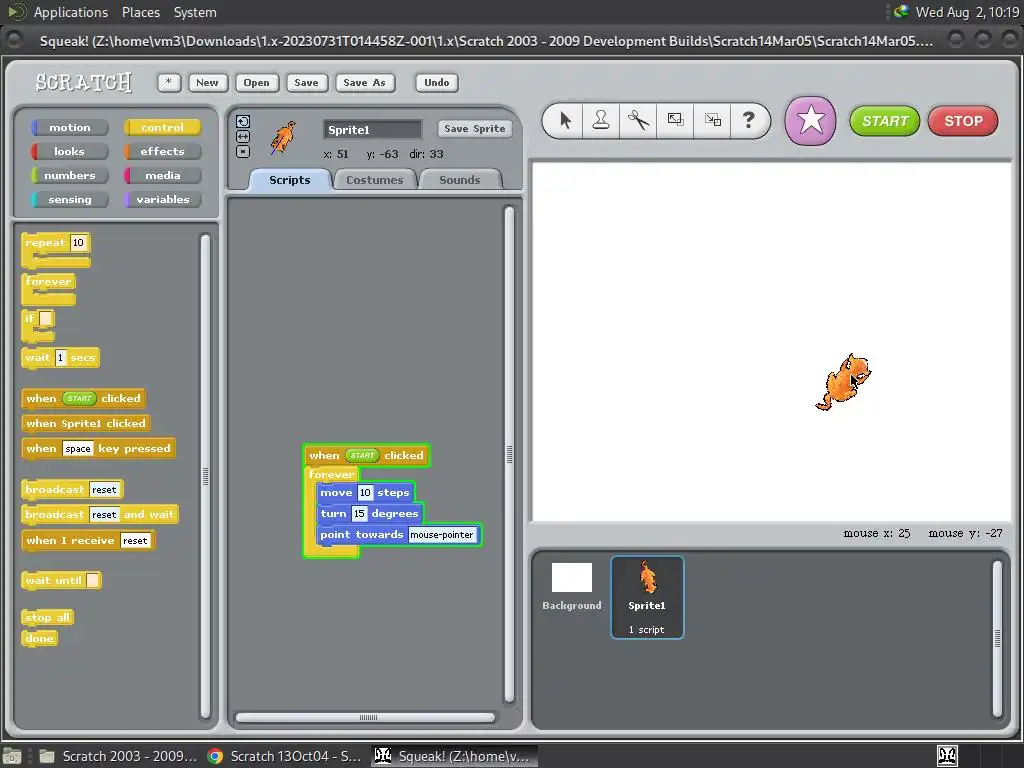Select the looks block category
Screen dimensions: 1024x768
(69, 152)
